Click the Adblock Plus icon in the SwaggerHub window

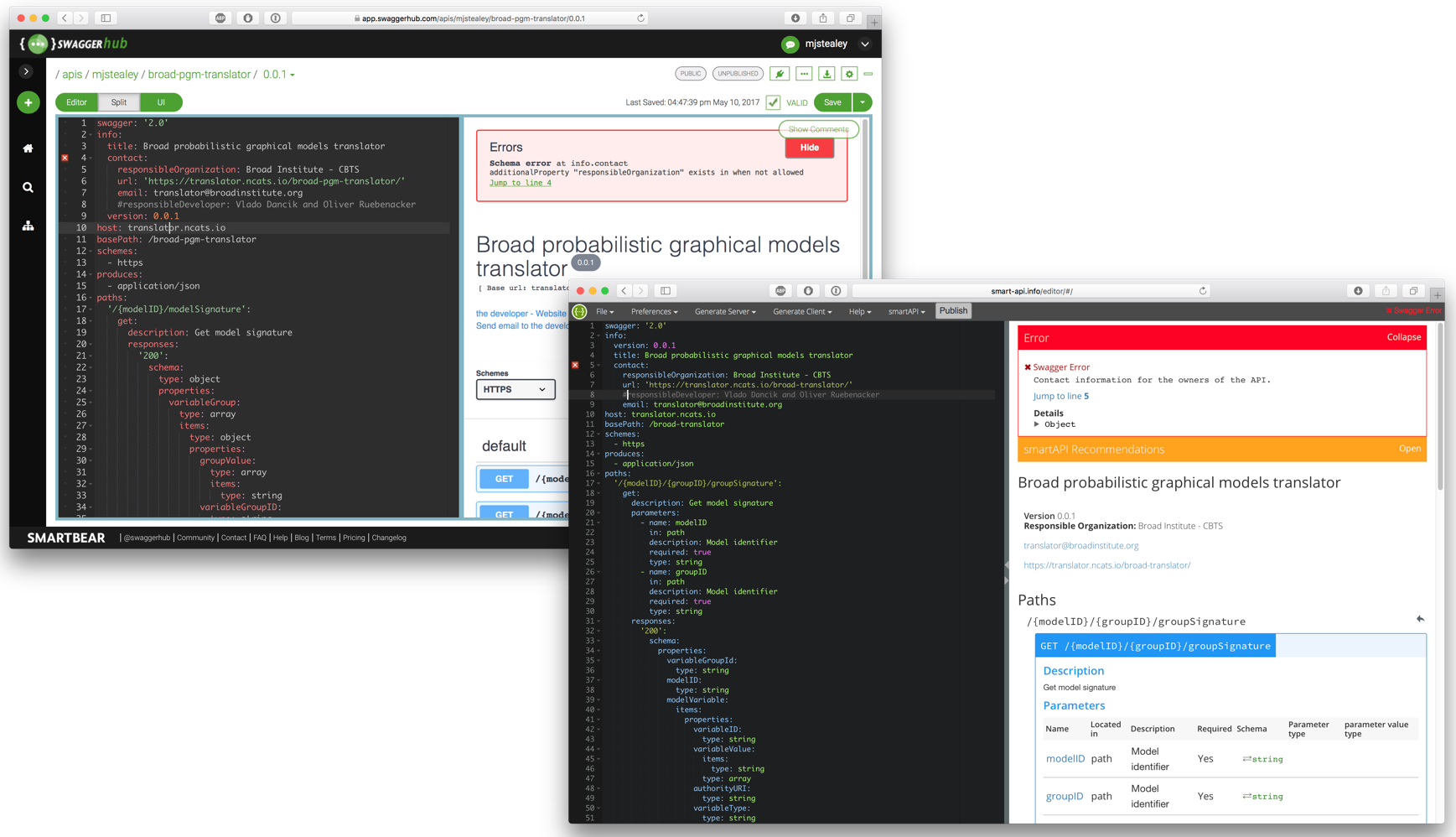220,18
